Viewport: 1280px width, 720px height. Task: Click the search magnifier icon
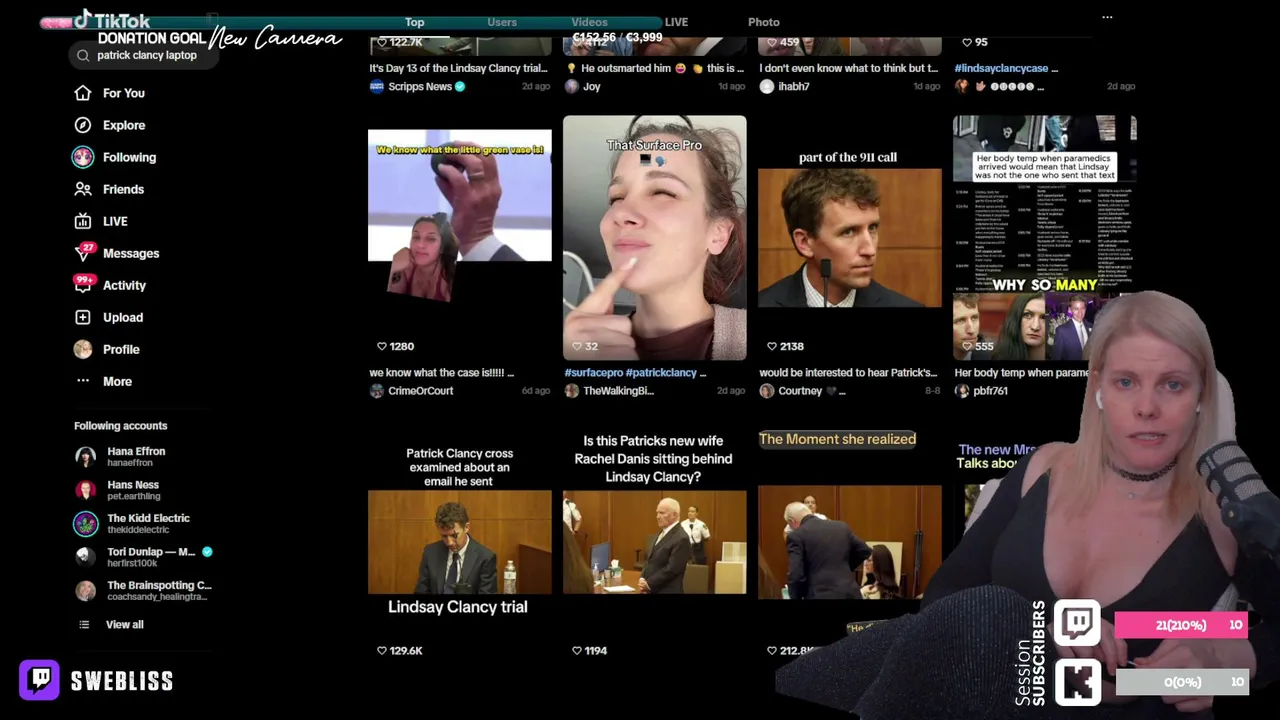pyautogui.click(x=83, y=56)
